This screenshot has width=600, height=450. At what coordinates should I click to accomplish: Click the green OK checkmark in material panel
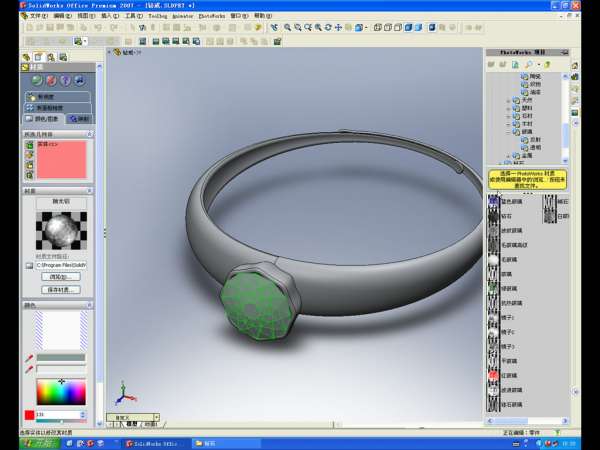(x=37, y=80)
